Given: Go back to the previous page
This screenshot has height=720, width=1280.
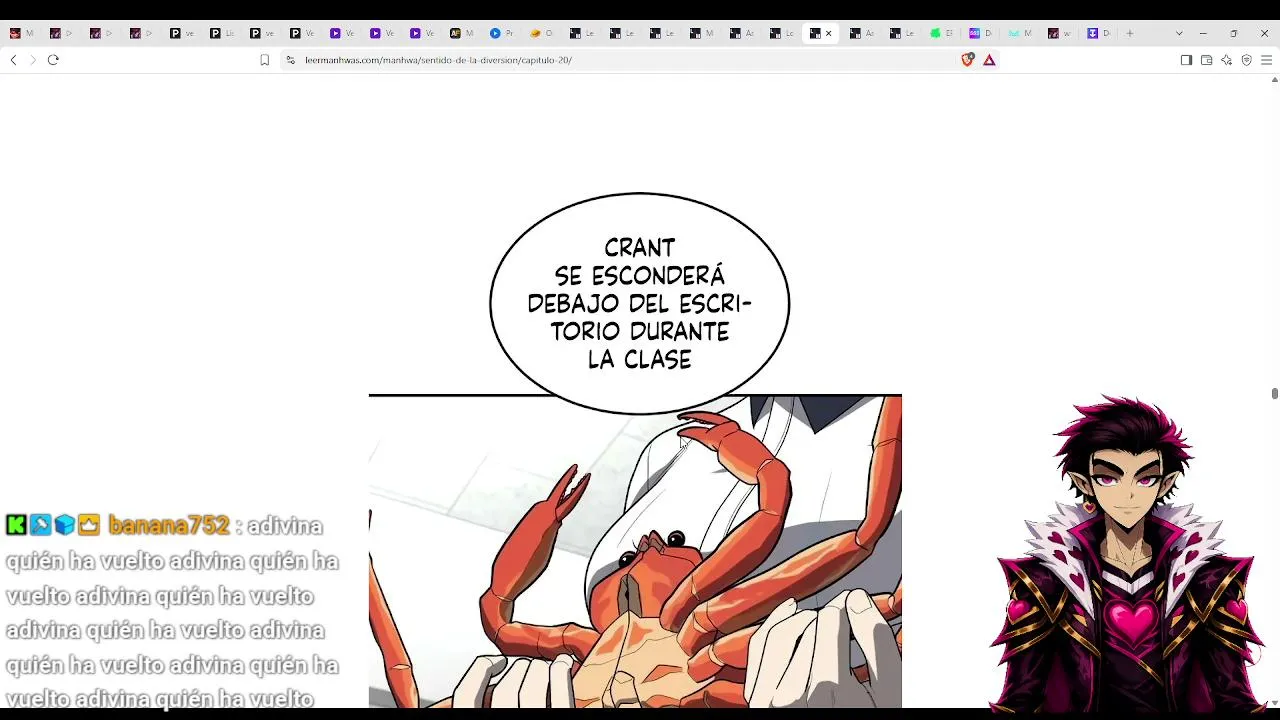Looking at the screenshot, I should click(13, 60).
